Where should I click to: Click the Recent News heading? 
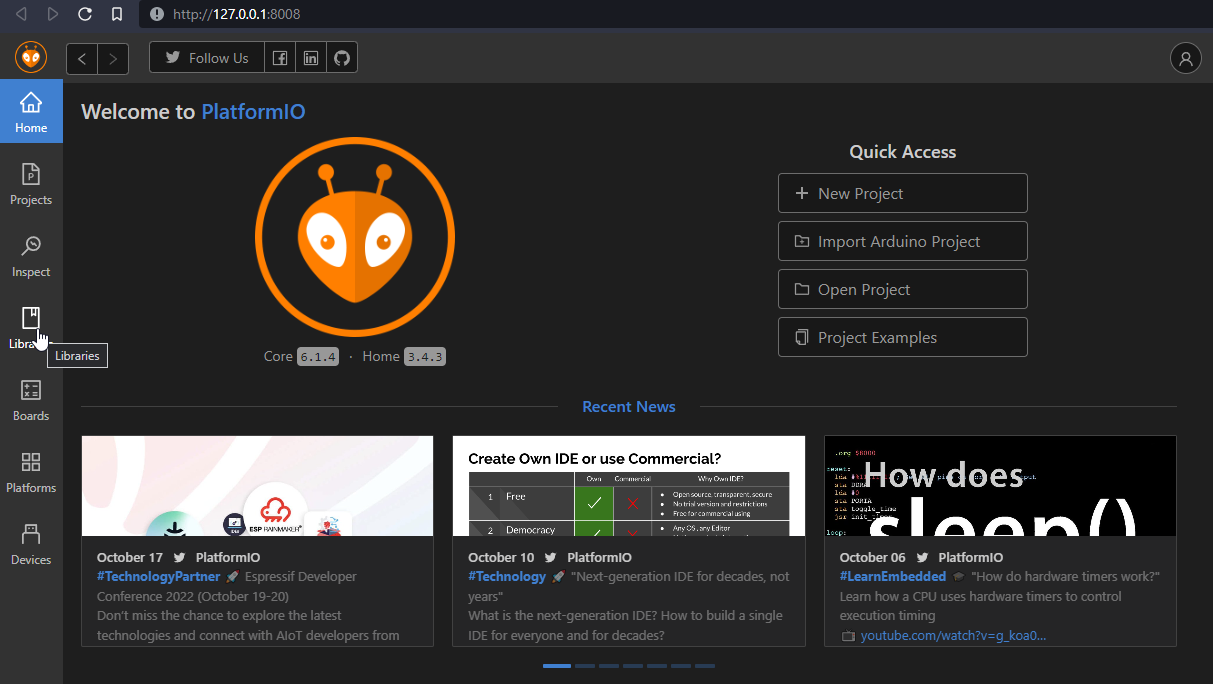(x=629, y=407)
